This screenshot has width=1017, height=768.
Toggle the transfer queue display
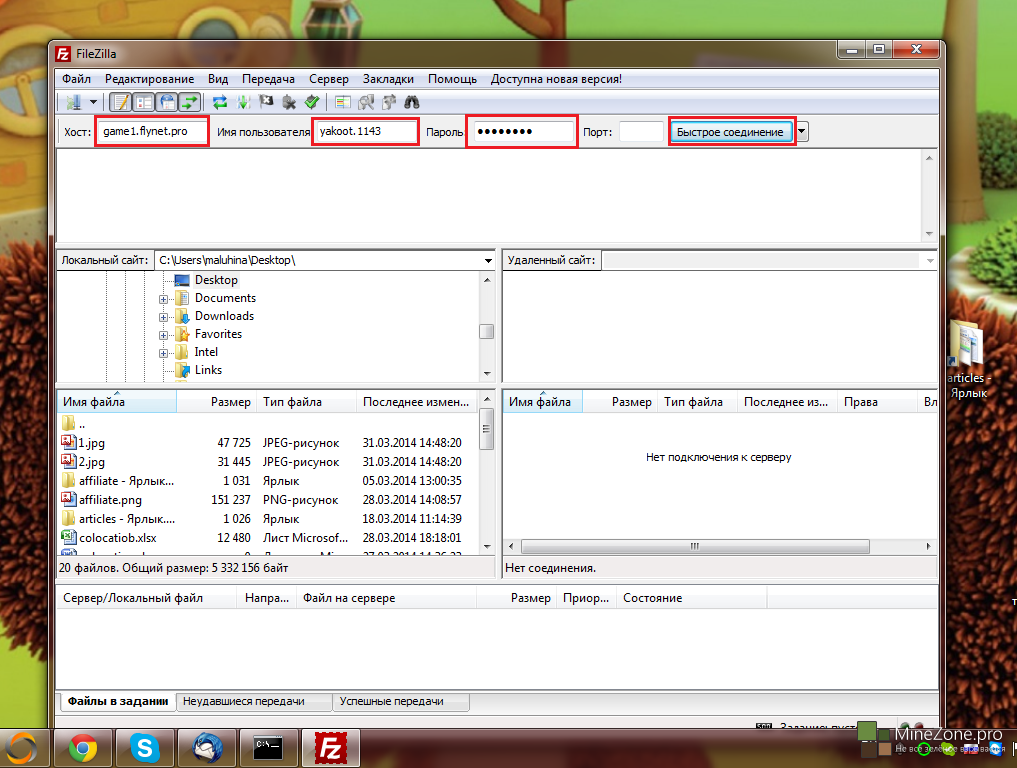[190, 102]
